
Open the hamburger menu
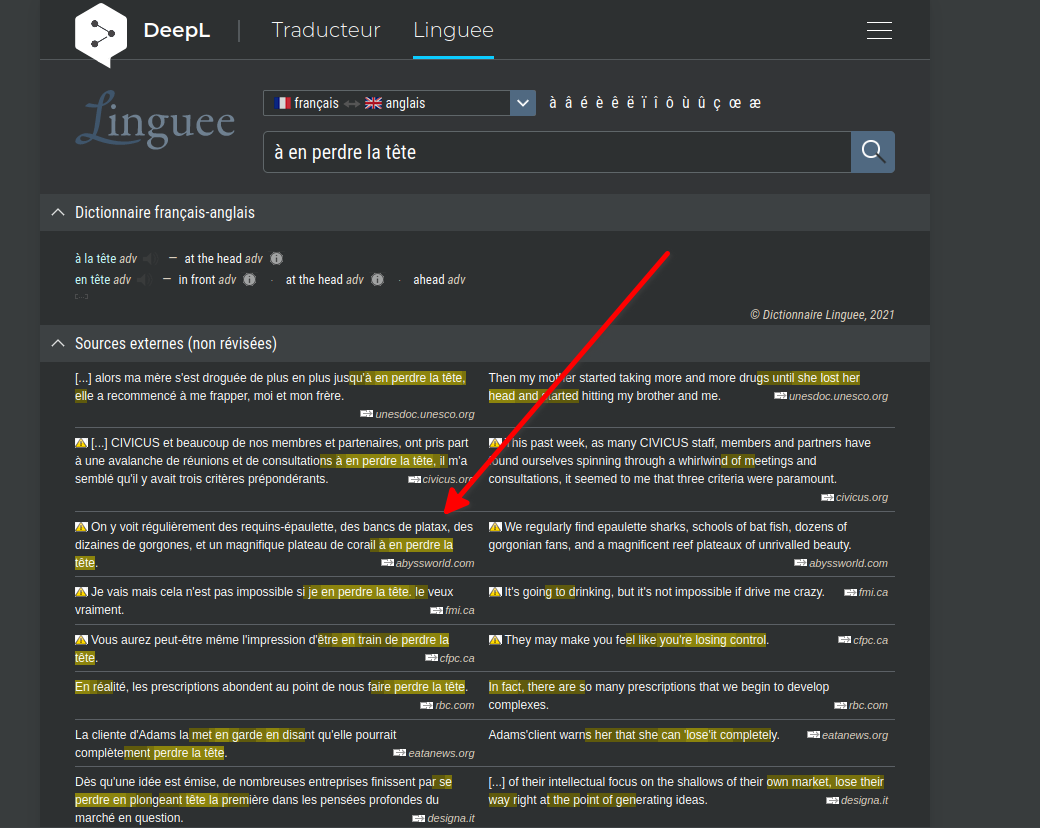(879, 30)
